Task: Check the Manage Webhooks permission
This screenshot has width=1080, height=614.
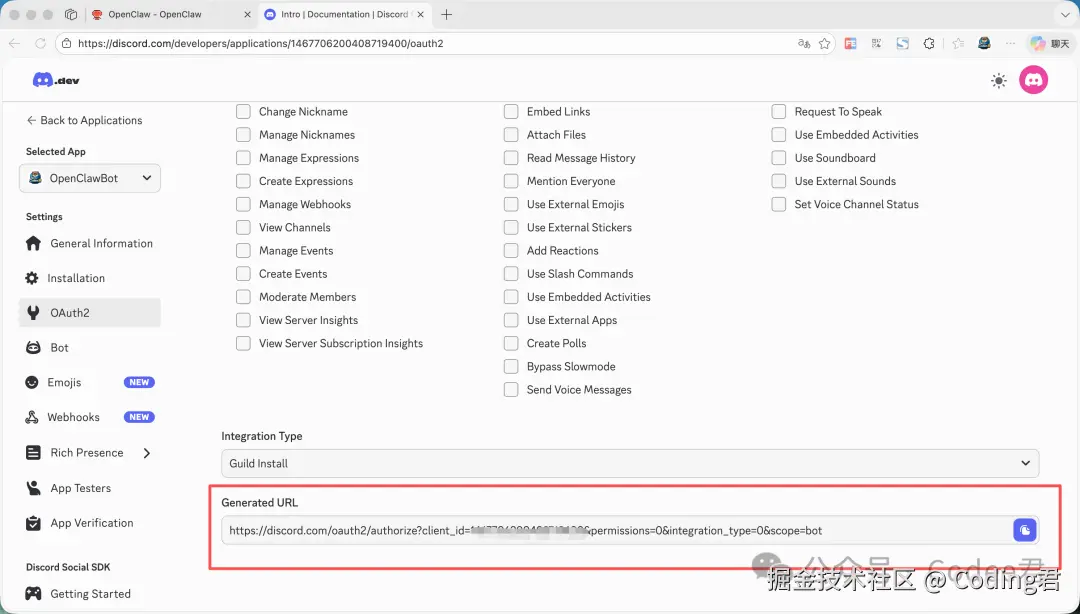Action: [243, 204]
